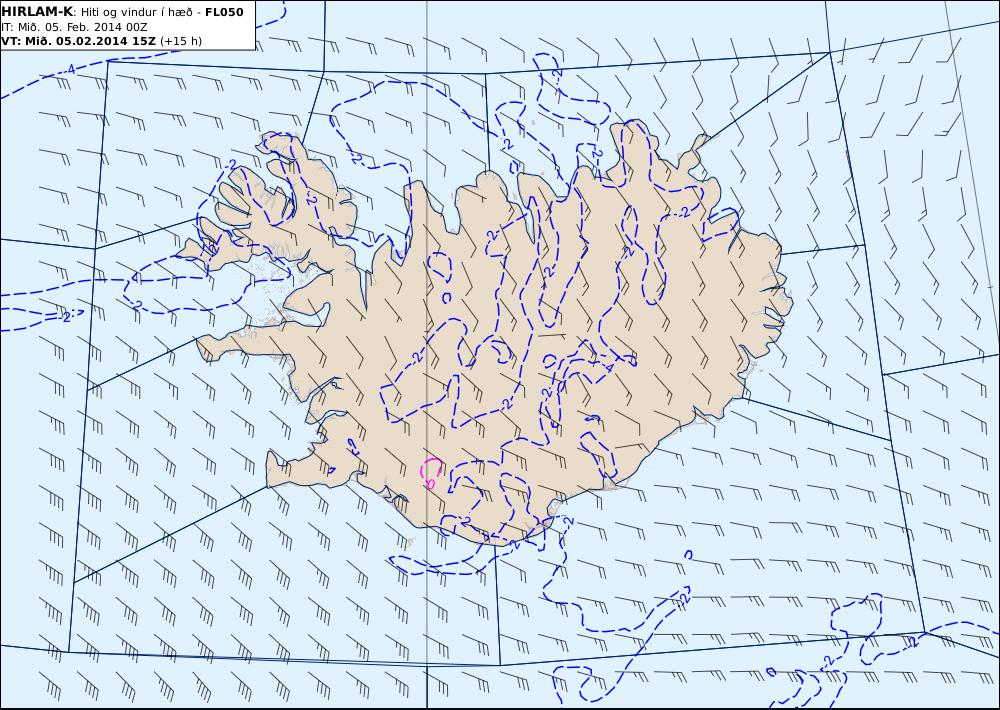The height and width of the screenshot is (710, 1000).
Task: Click the magenta "0" isotherm label
Action: click(431, 483)
